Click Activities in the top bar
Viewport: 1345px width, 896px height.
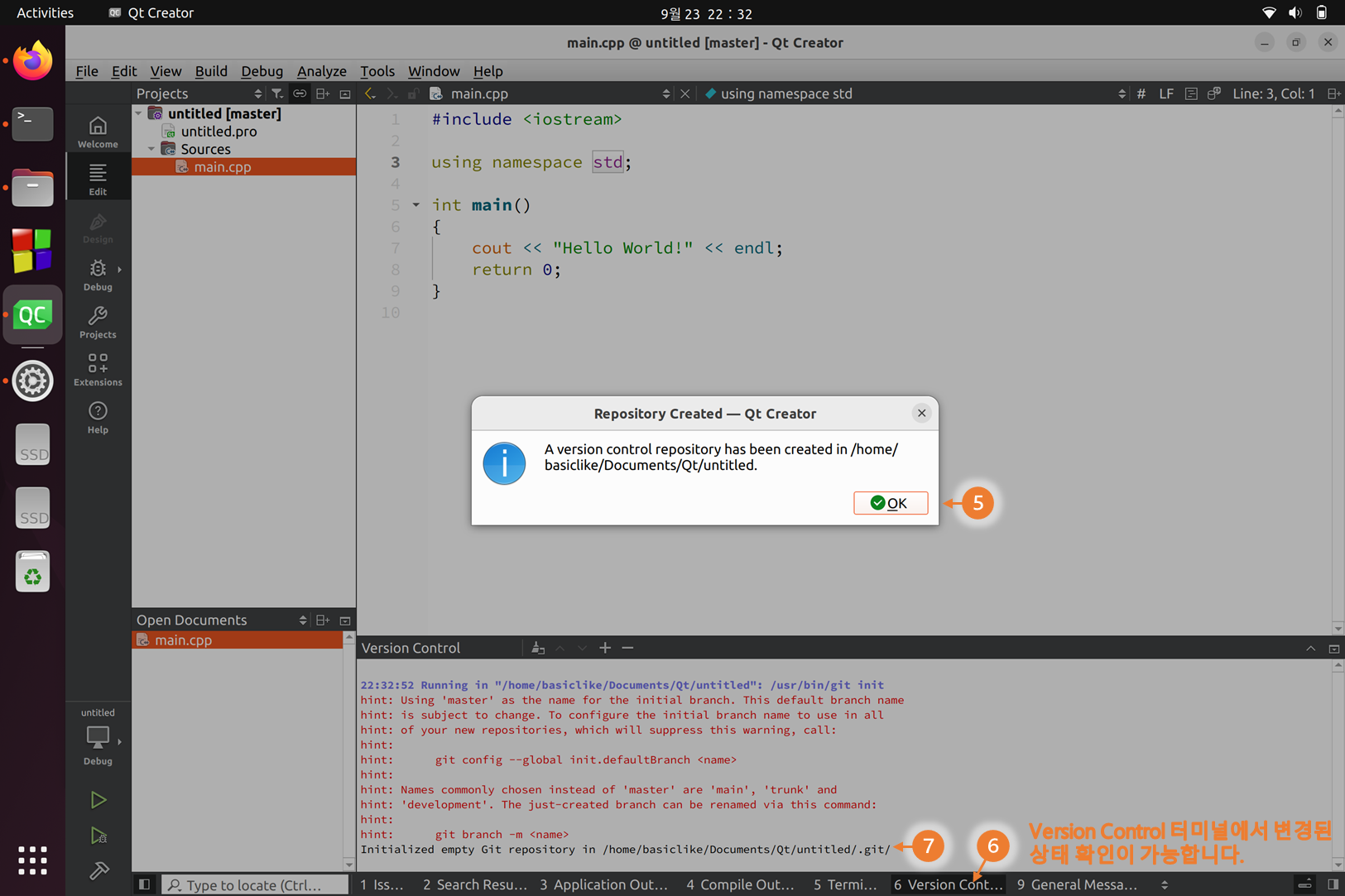[x=45, y=12]
